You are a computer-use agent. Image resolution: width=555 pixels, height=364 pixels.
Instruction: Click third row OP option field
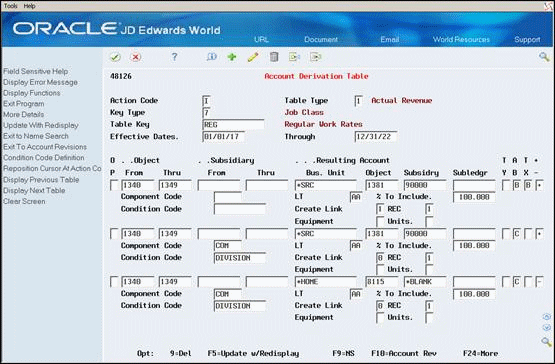click(114, 282)
